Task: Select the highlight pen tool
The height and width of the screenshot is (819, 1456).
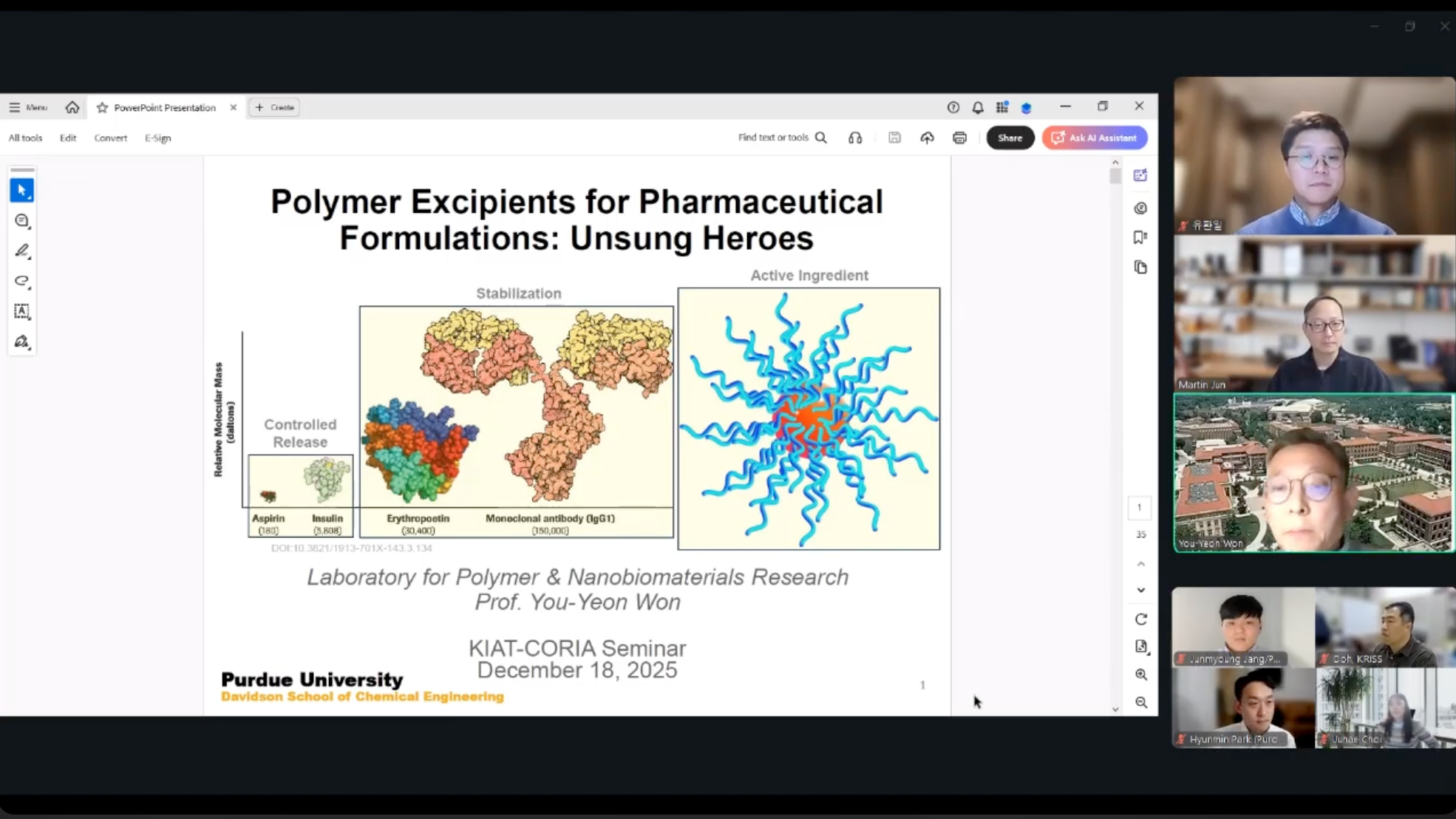Action: pos(21,251)
